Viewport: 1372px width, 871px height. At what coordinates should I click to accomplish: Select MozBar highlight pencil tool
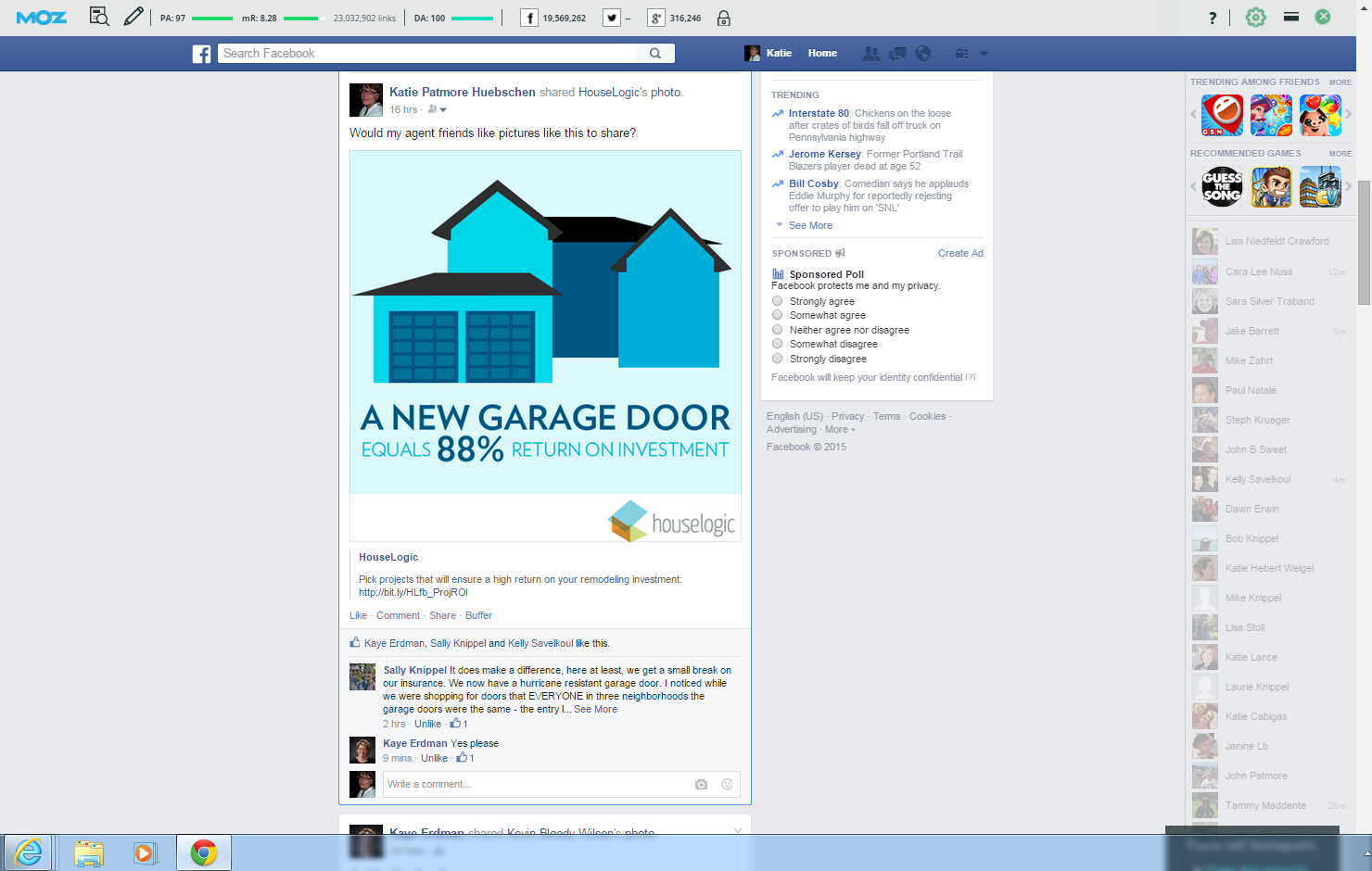pos(133,17)
